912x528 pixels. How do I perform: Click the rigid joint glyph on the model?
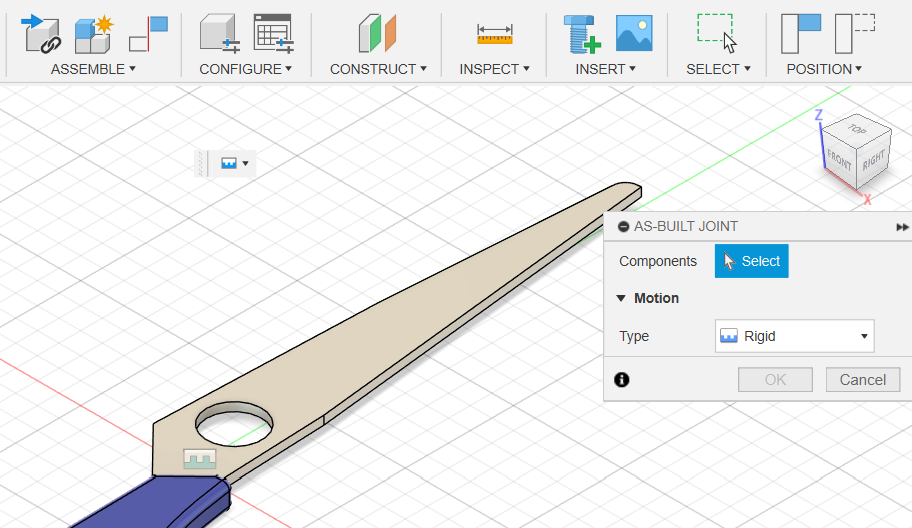200,460
